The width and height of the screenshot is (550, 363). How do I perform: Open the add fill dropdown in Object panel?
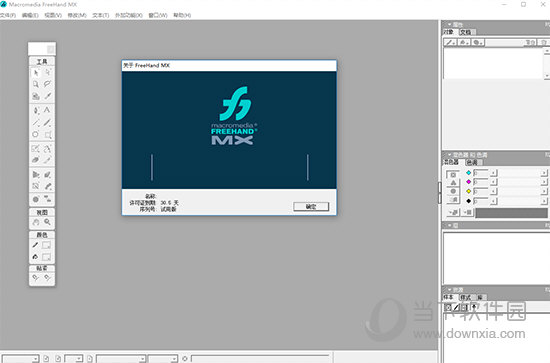(x=464, y=42)
